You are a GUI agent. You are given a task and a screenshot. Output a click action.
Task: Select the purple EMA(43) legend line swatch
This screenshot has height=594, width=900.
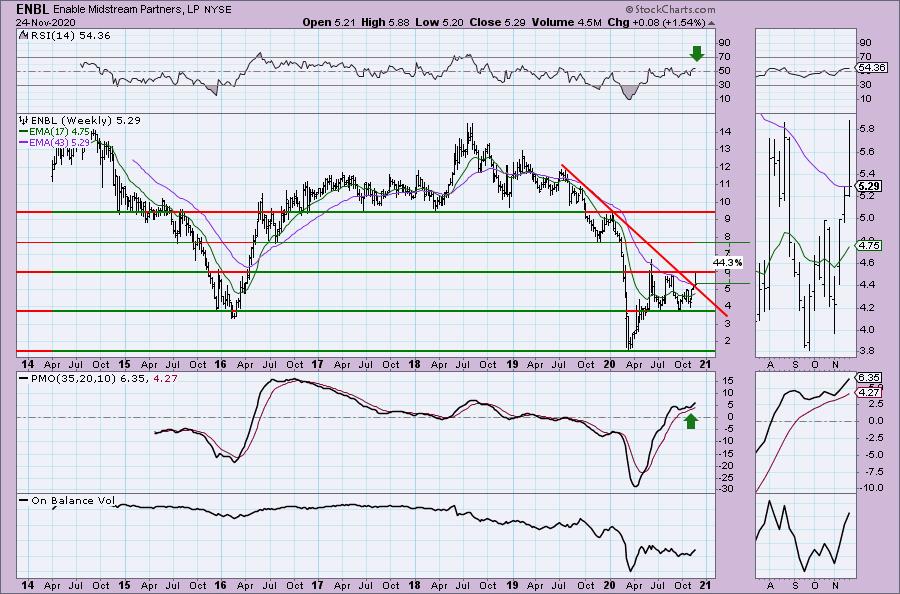25,142
